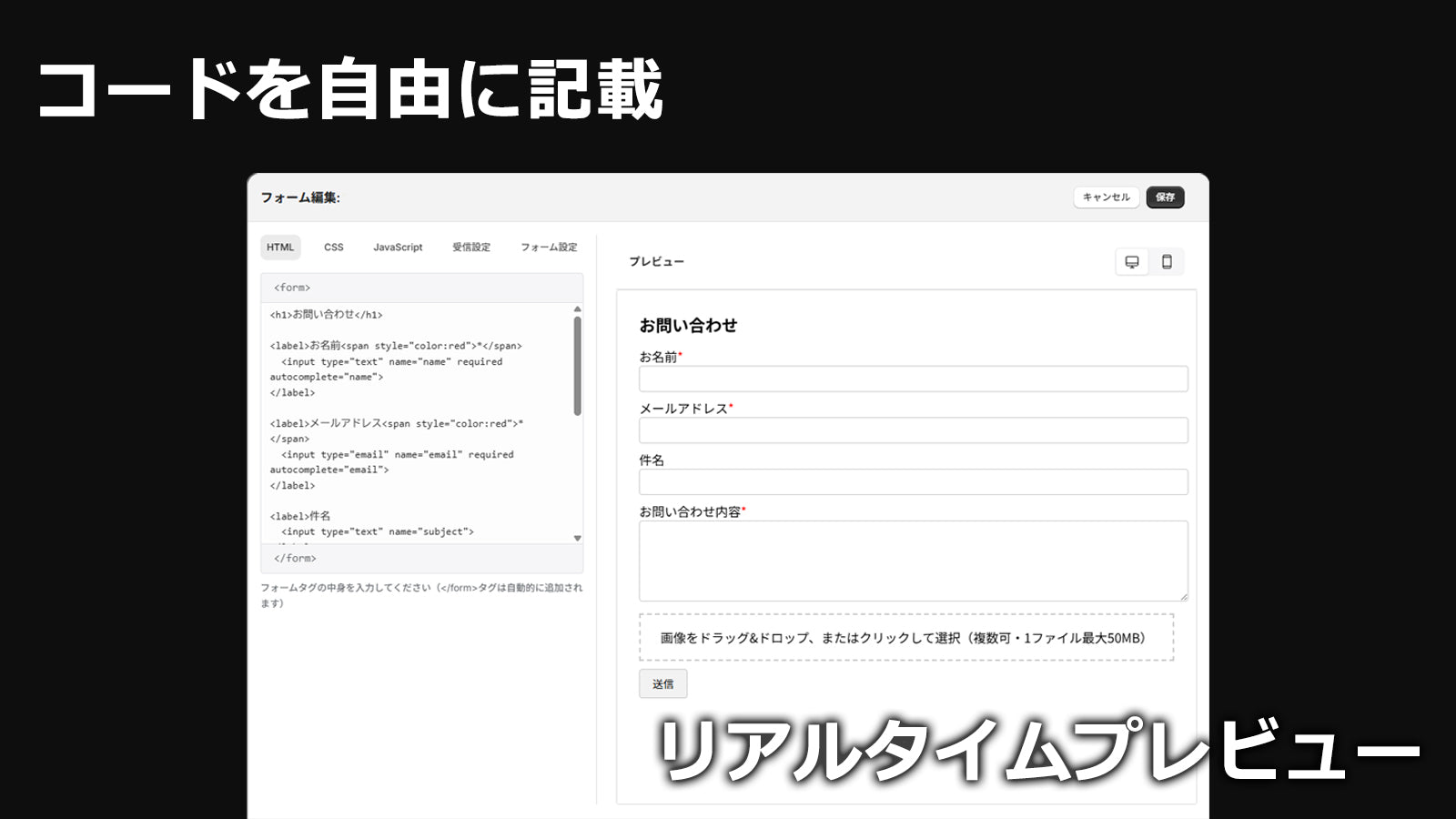1456x819 pixels.
Task: Open the JavaScript tab
Action: [397, 247]
